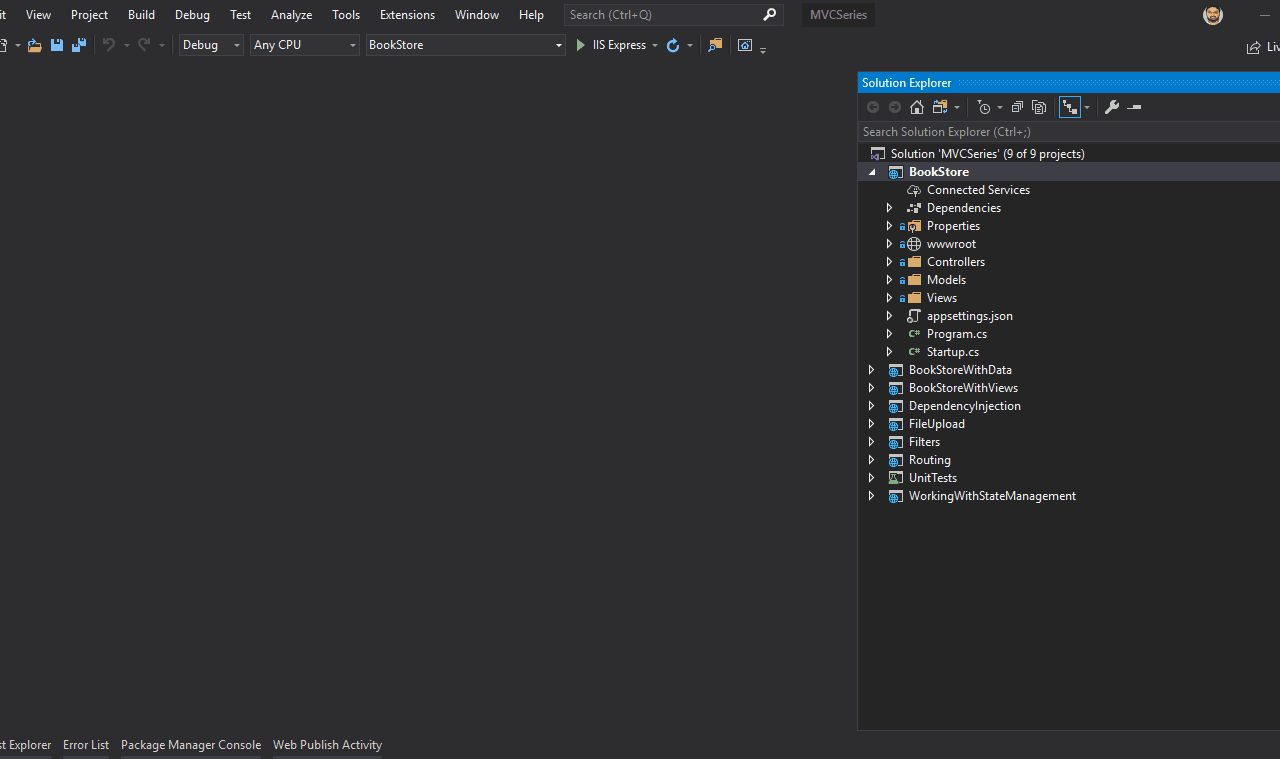Toggle Track Active Item button in Solution Explorer
The width and height of the screenshot is (1280, 759).
[1069, 107]
